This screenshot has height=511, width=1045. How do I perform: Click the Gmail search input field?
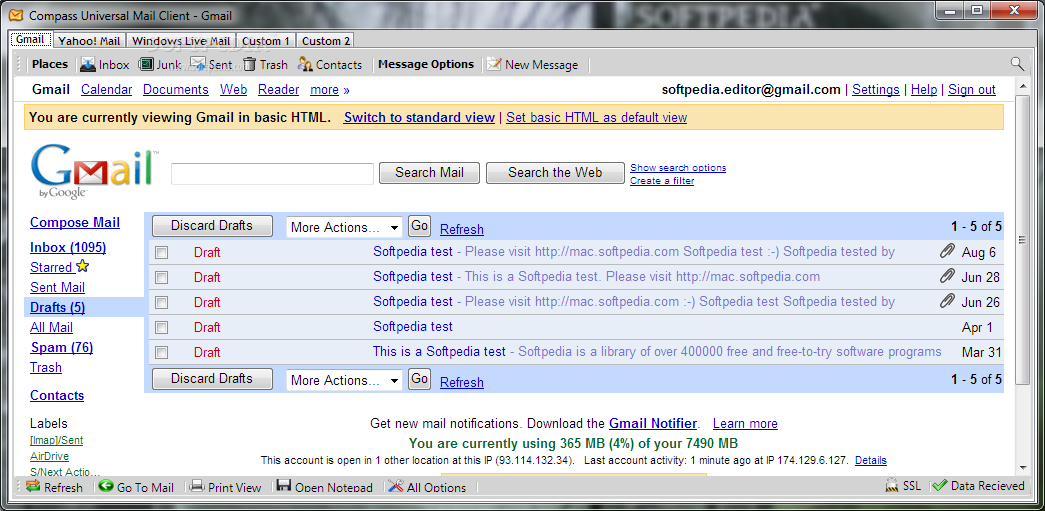[x=273, y=174]
